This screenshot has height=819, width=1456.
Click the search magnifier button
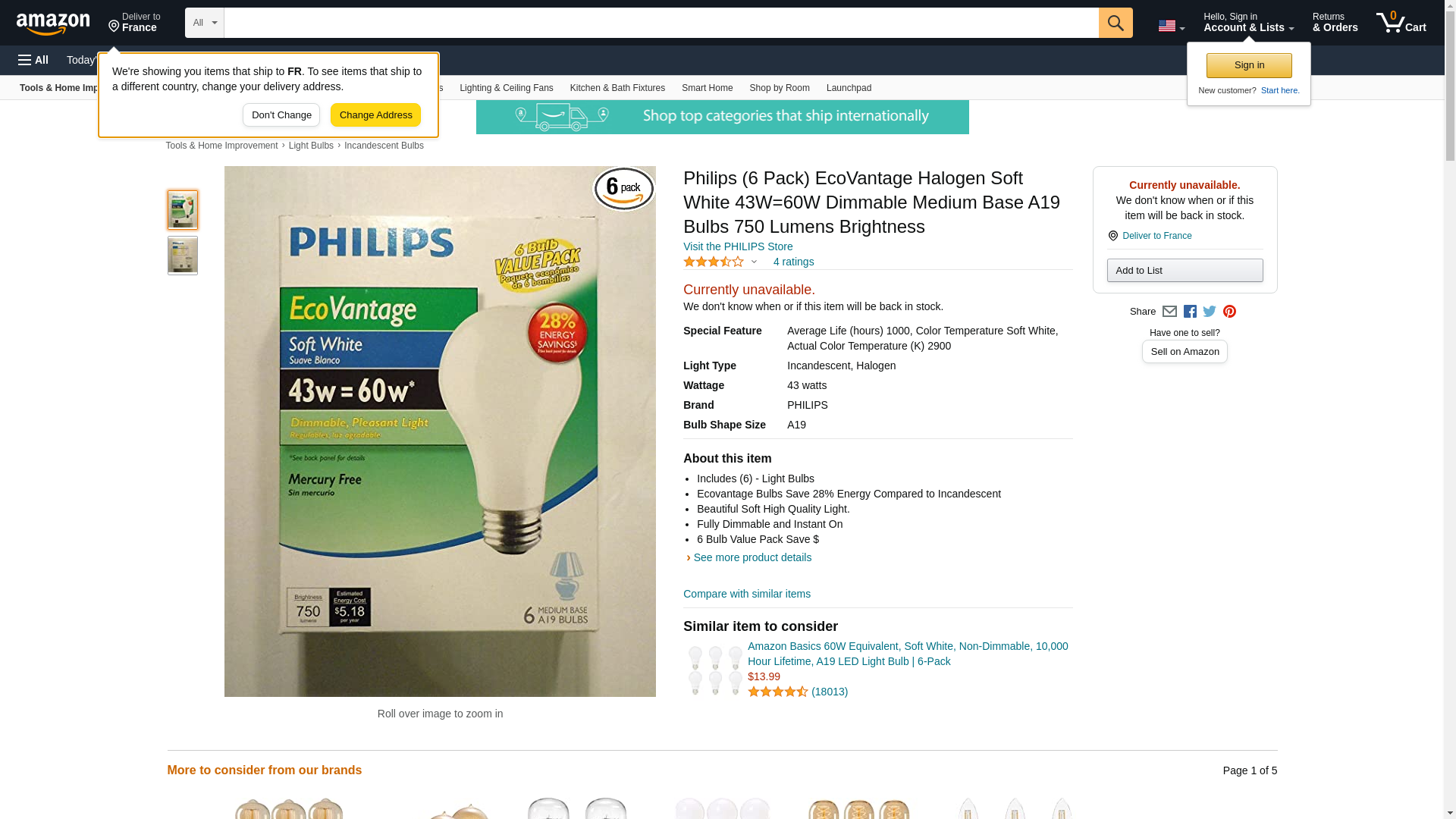pyautogui.click(x=1116, y=23)
